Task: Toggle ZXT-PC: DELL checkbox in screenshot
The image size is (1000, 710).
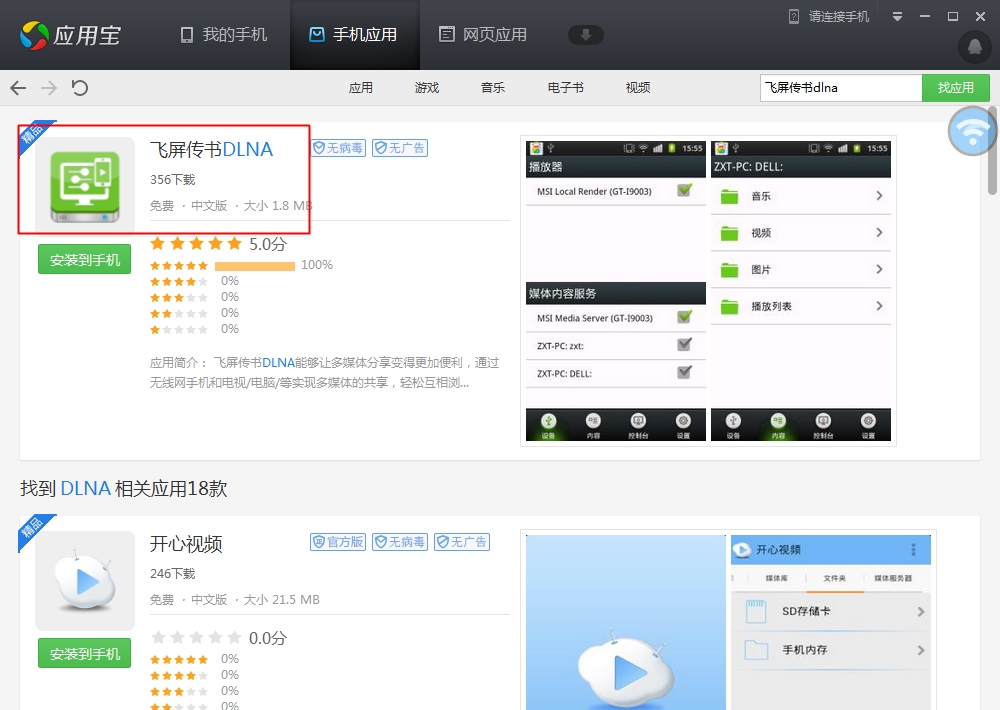Action: (684, 373)
